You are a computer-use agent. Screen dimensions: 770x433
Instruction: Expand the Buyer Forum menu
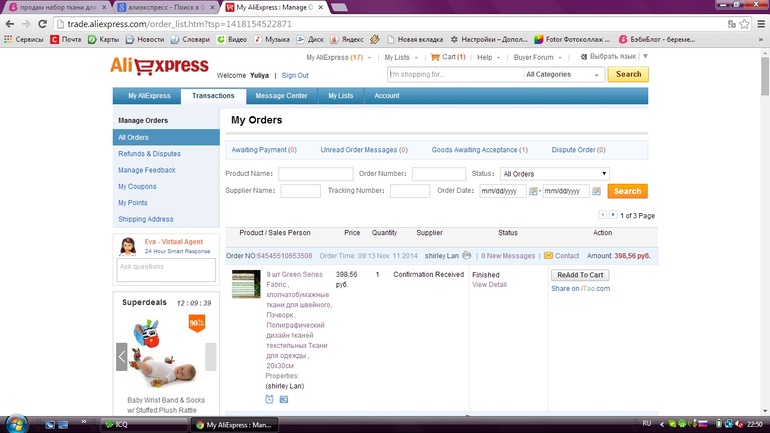point(536,57)
